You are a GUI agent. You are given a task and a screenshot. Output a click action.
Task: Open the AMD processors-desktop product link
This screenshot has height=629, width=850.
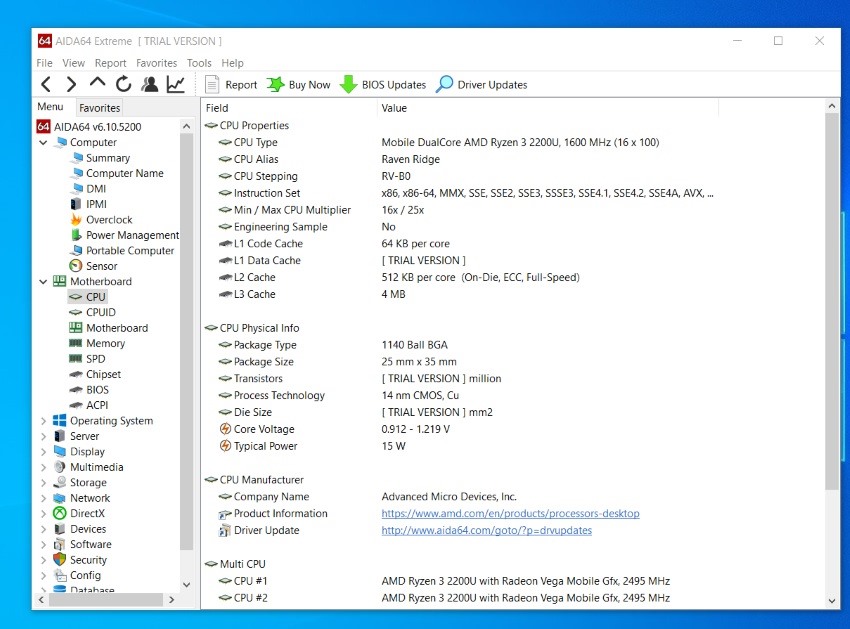click(x=510, y=514)
